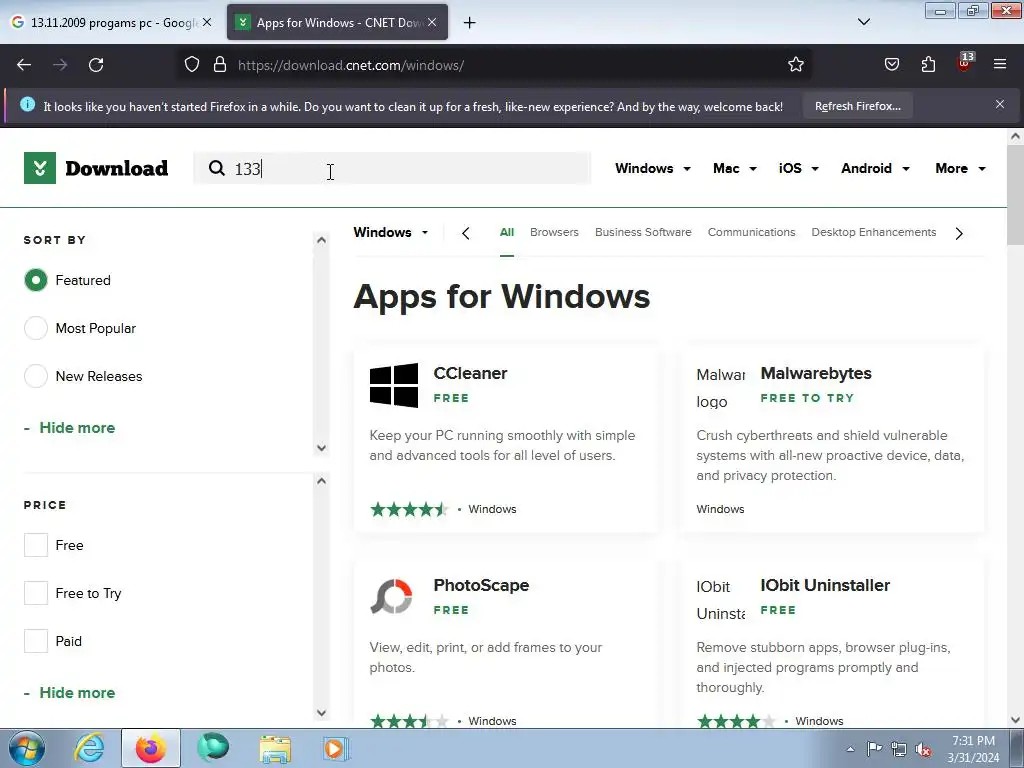
Task: Open a new tab with plus icon
Action: (470, 23)
